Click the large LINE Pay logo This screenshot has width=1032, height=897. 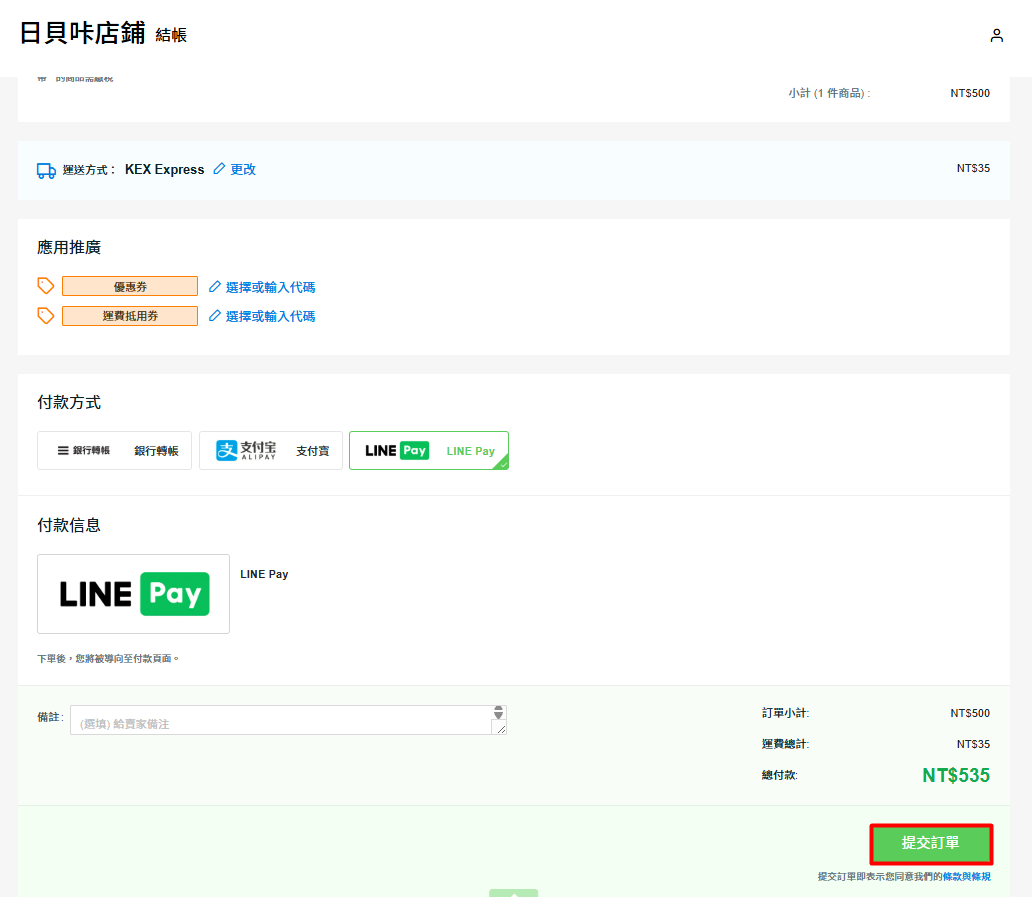[134, 594]
